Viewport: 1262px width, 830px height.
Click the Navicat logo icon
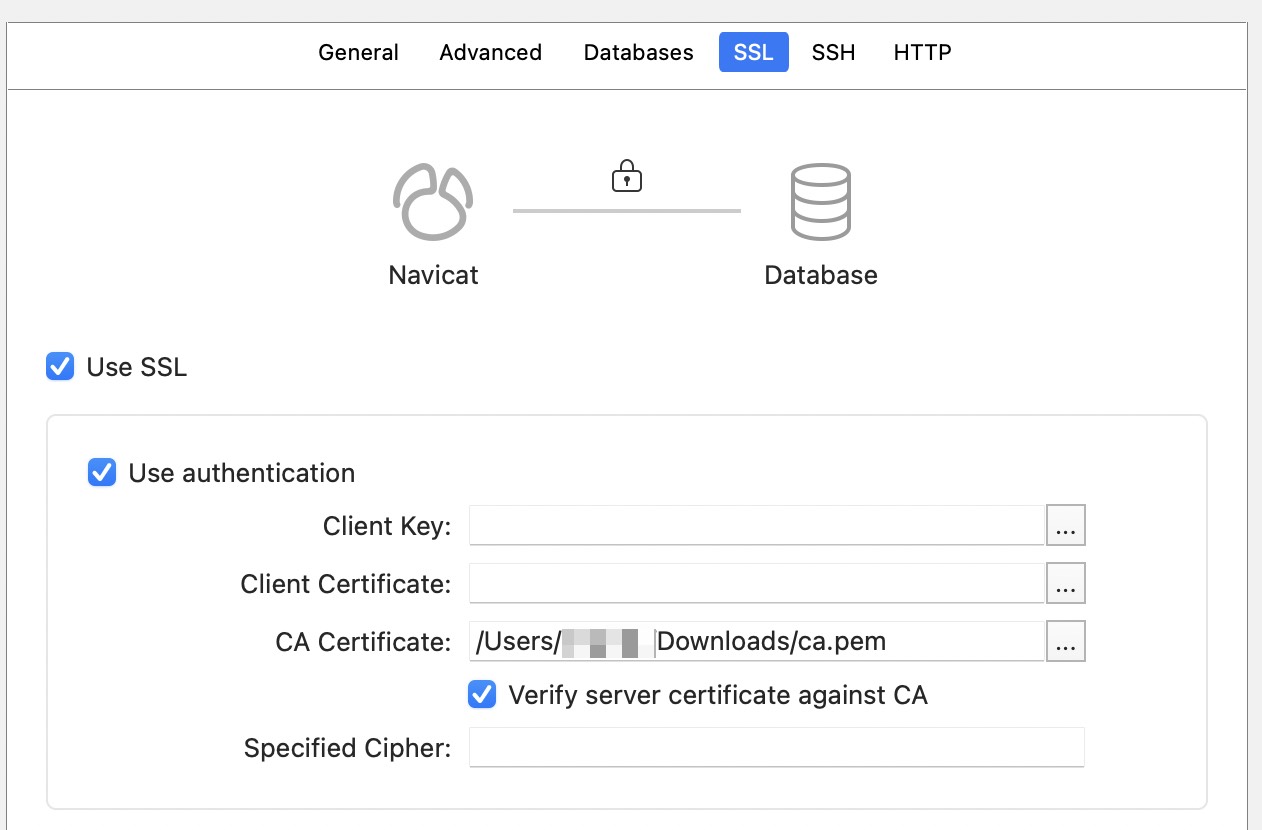432,201
